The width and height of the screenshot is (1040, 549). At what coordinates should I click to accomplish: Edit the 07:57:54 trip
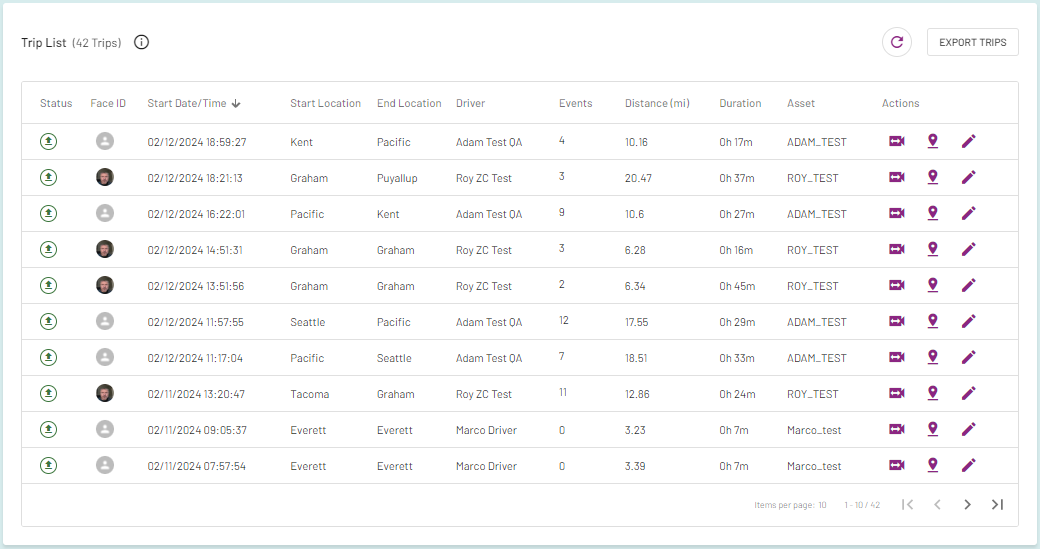pyautogui.click(x=968, y=465)
